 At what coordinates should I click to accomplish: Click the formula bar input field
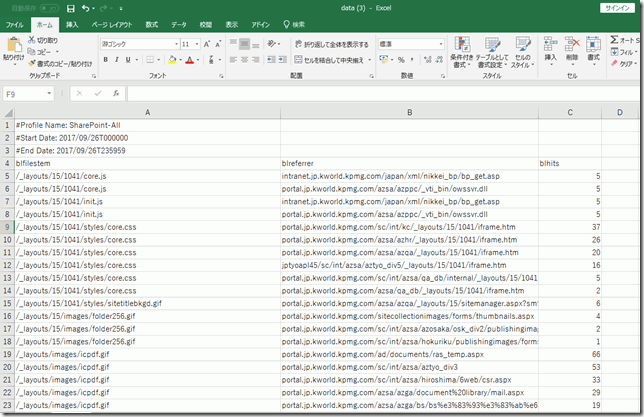point(384,94)
